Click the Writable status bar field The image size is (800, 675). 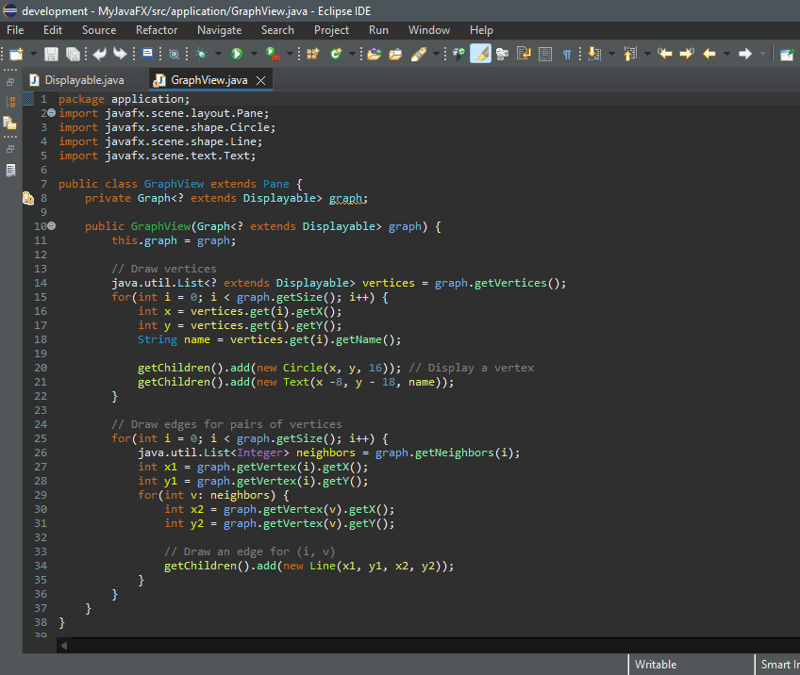pyautogui.click(x=656, y=664)
